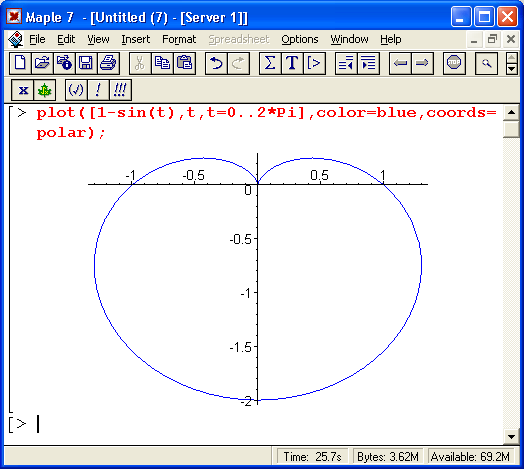The height and width of the screenshot is (469, 524).
Task: Insert execution group with the [> icon
Action: point(314,63)
